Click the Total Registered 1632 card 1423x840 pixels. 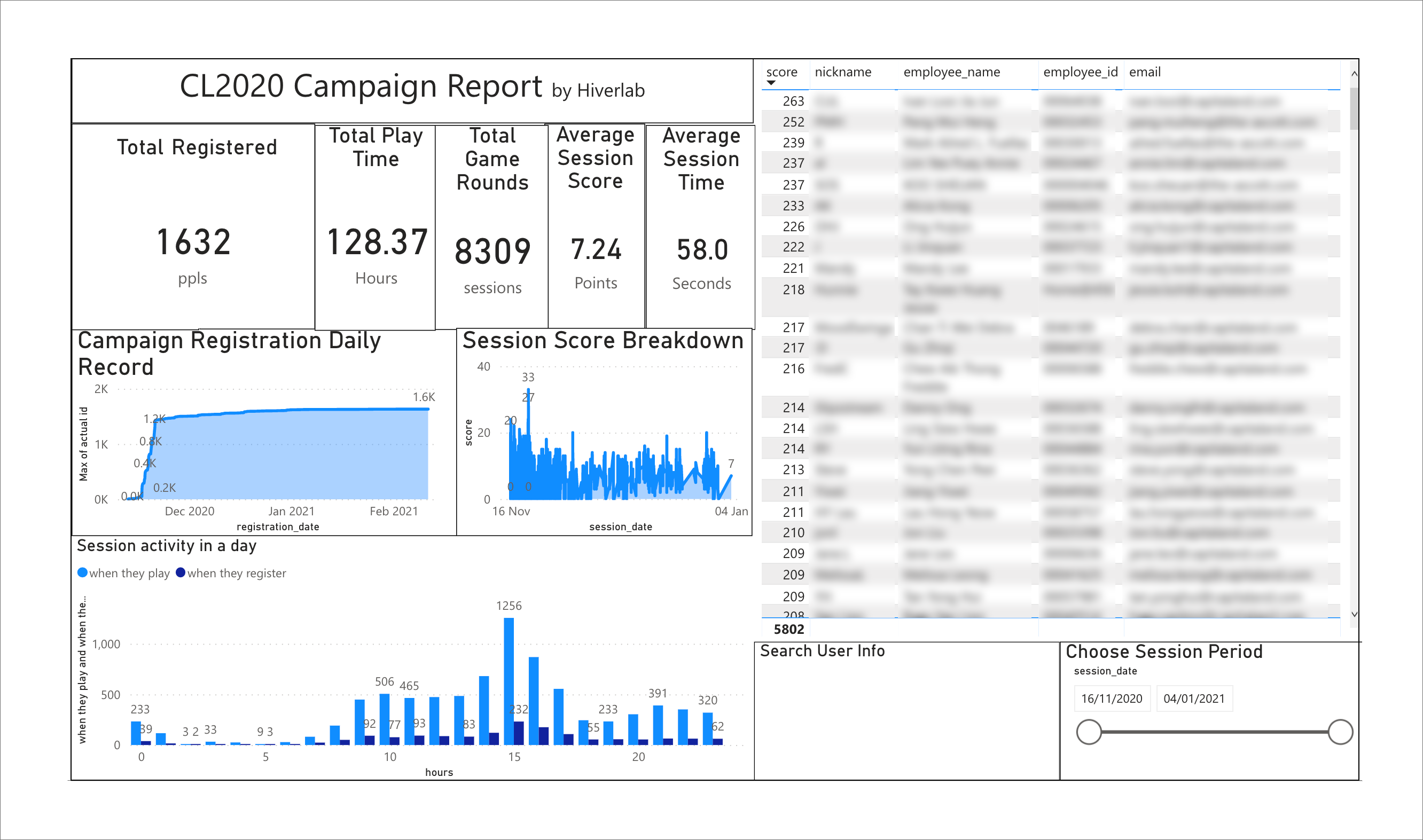(193, 241)
